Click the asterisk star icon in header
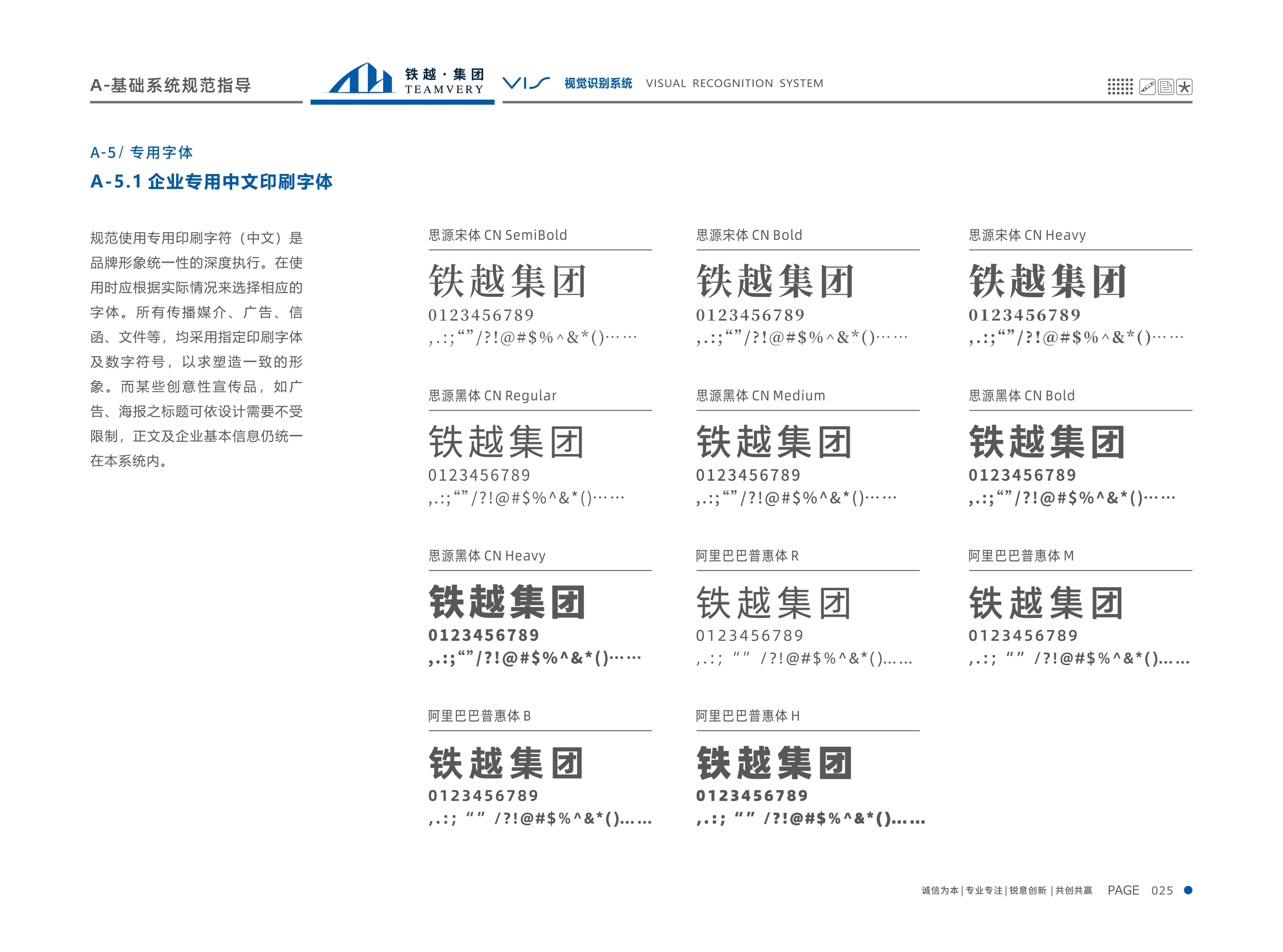This screenshot has height=952, width=1283. (x=1184, y=87)
